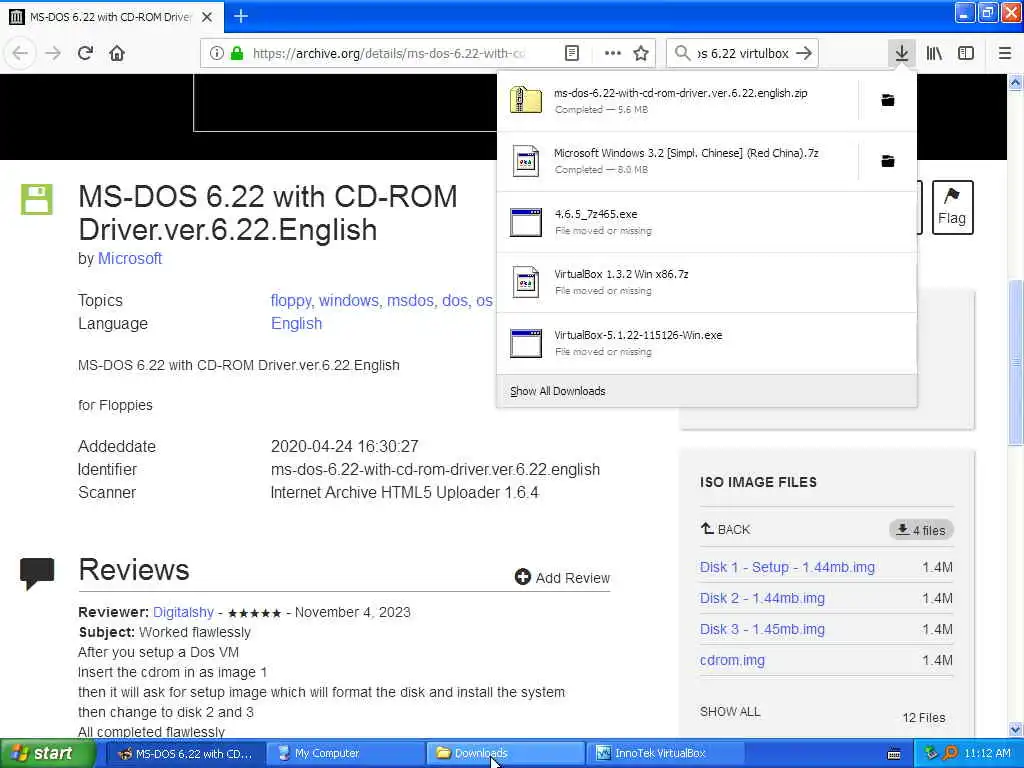Toggle the sidebar view icon
The width and height of the screenshot is (1024, 768).
point(966,53)
